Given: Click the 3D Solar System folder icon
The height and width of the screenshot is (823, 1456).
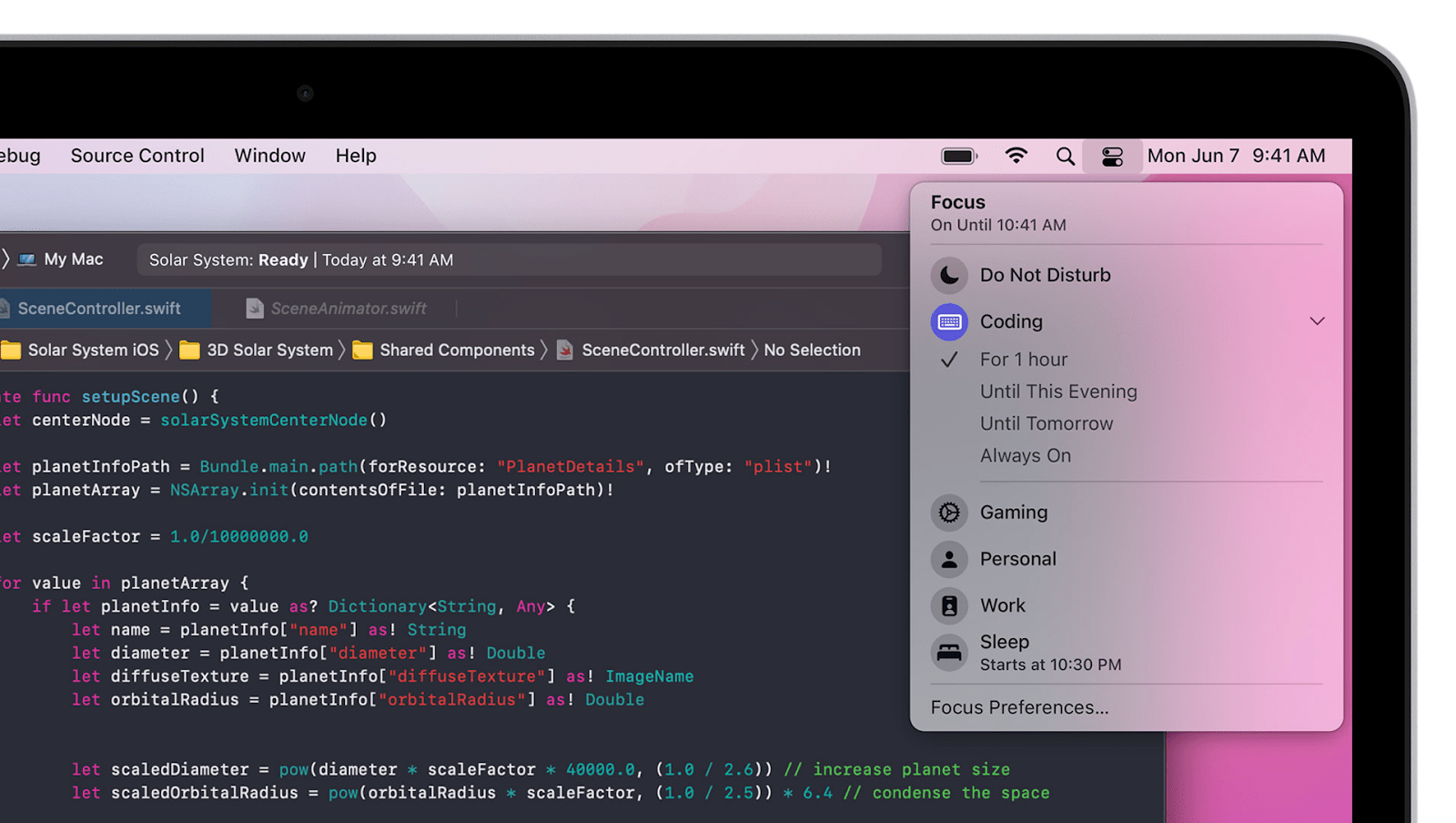Looking at the screenshot, I should (x=189, y=351).
